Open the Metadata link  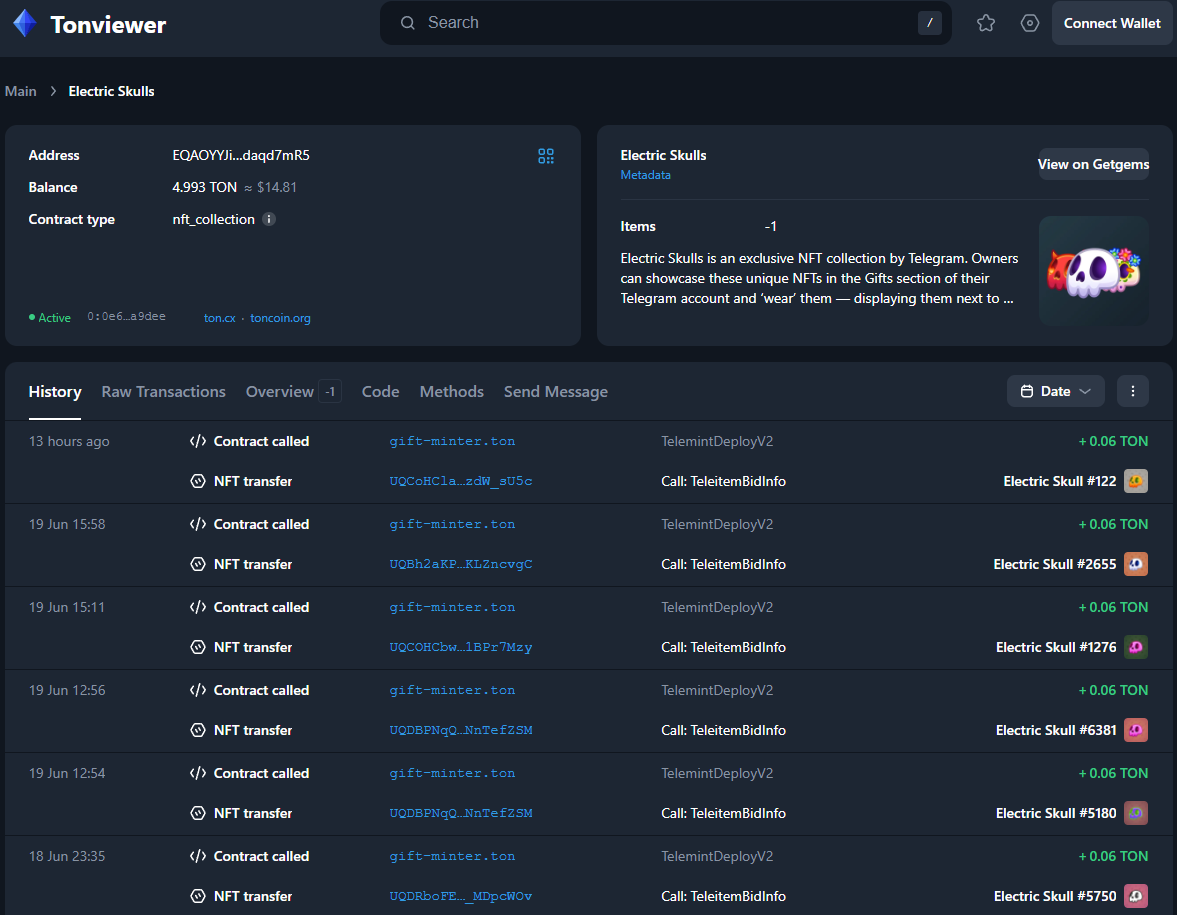[645, 175]
